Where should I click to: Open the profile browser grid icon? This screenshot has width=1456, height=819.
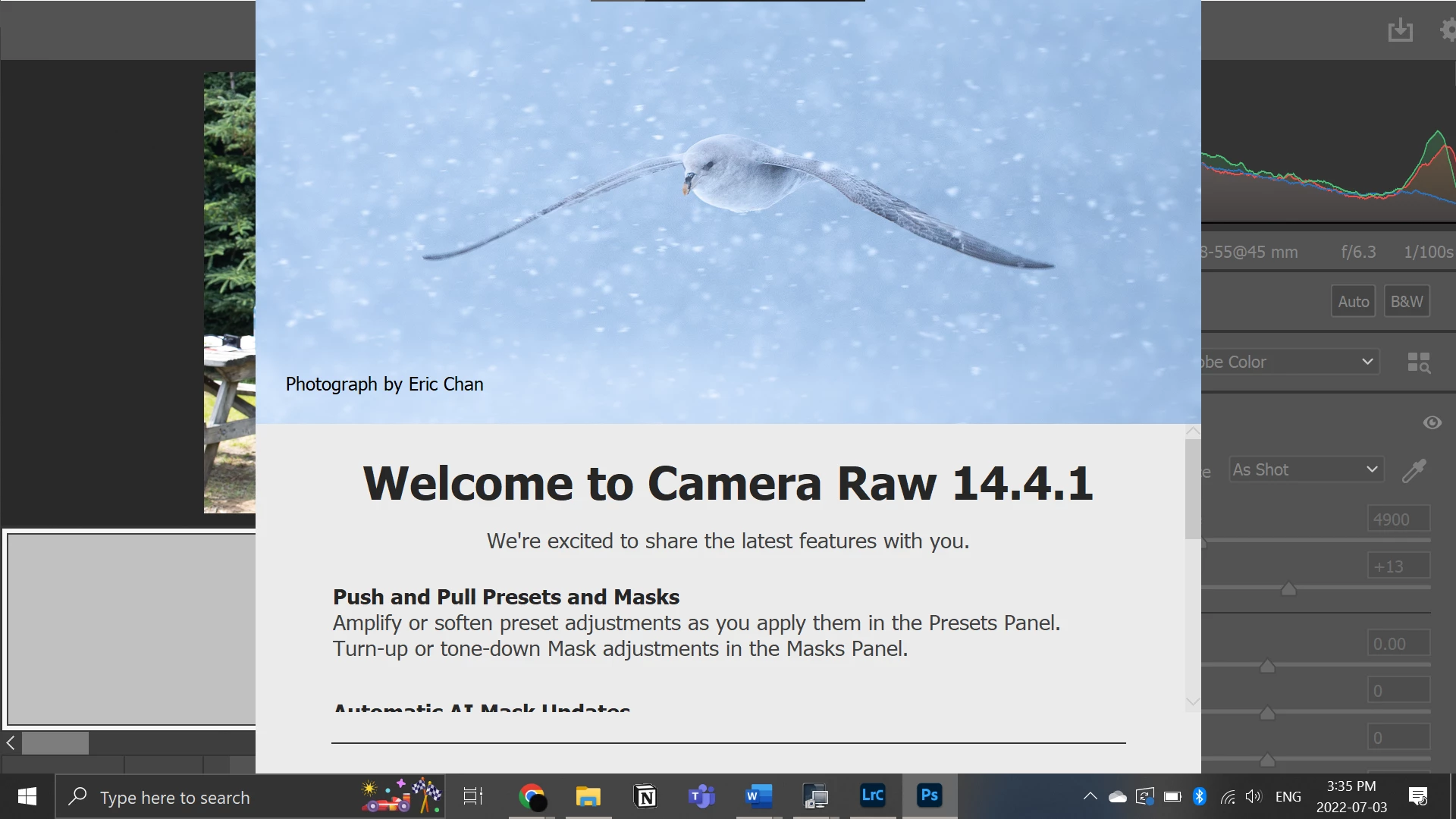(1418, 362)
